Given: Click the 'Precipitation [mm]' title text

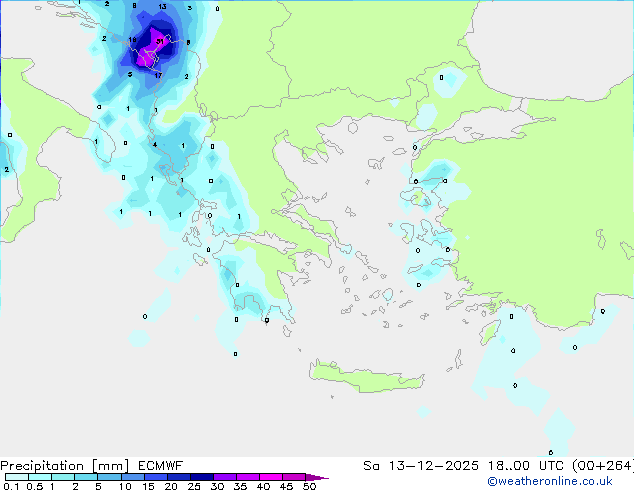Looking at the screenshot, I should pyautogui.click(x=65, y=466).
